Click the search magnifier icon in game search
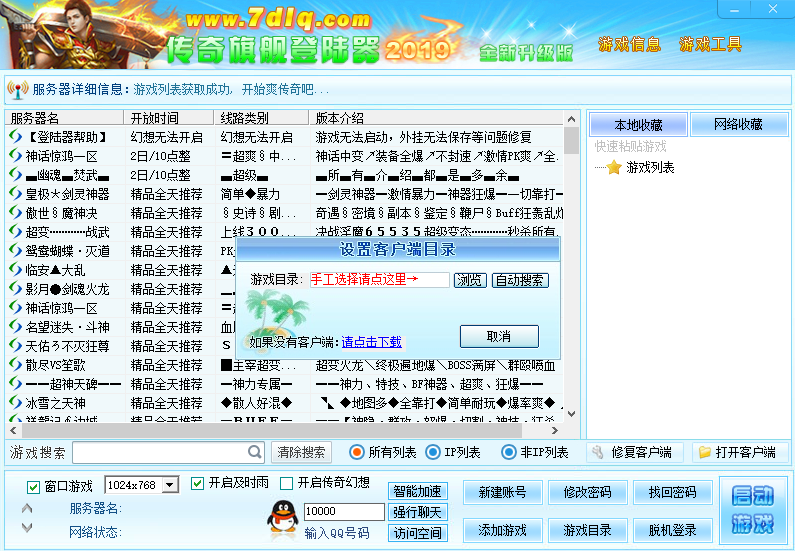The image size is (795, 551). (255, 451)
